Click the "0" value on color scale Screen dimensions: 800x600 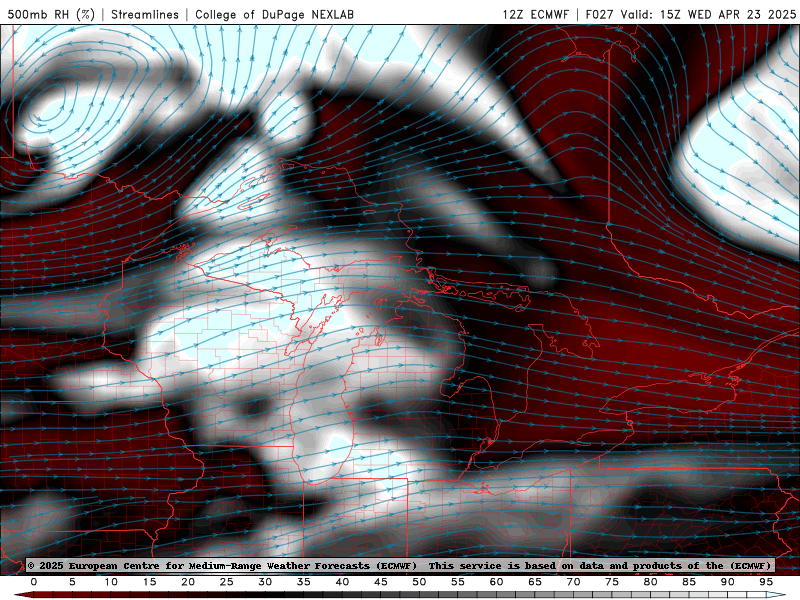click(x=34, y=582)
